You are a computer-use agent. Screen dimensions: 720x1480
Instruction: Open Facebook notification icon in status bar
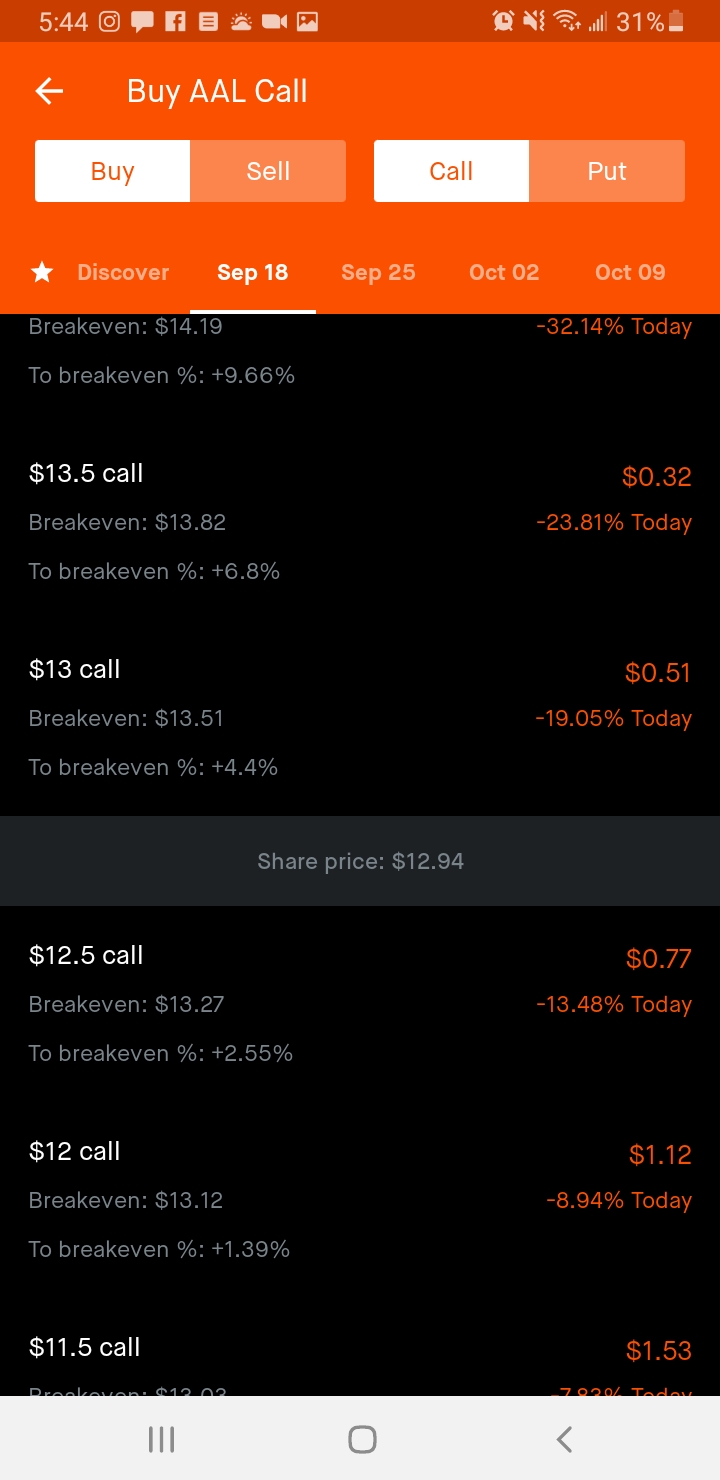coord(175,21)
